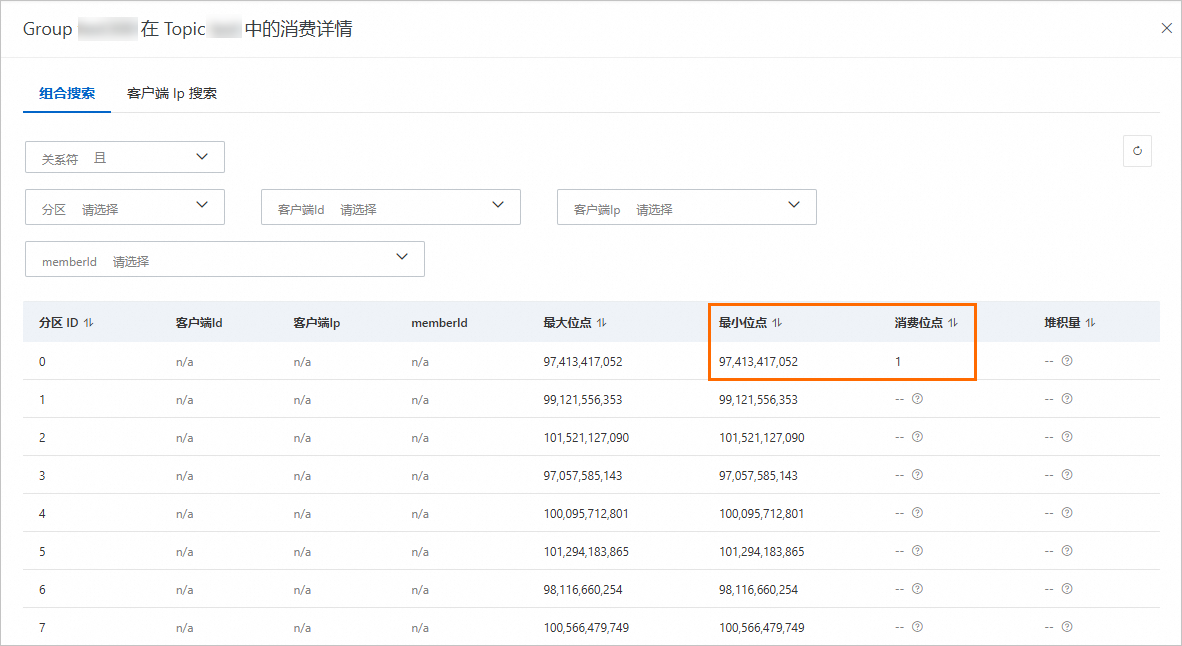Click 消费位点 help icon in partition 6 row
Screen dimensions: 1182x646
tap(917, 589)
